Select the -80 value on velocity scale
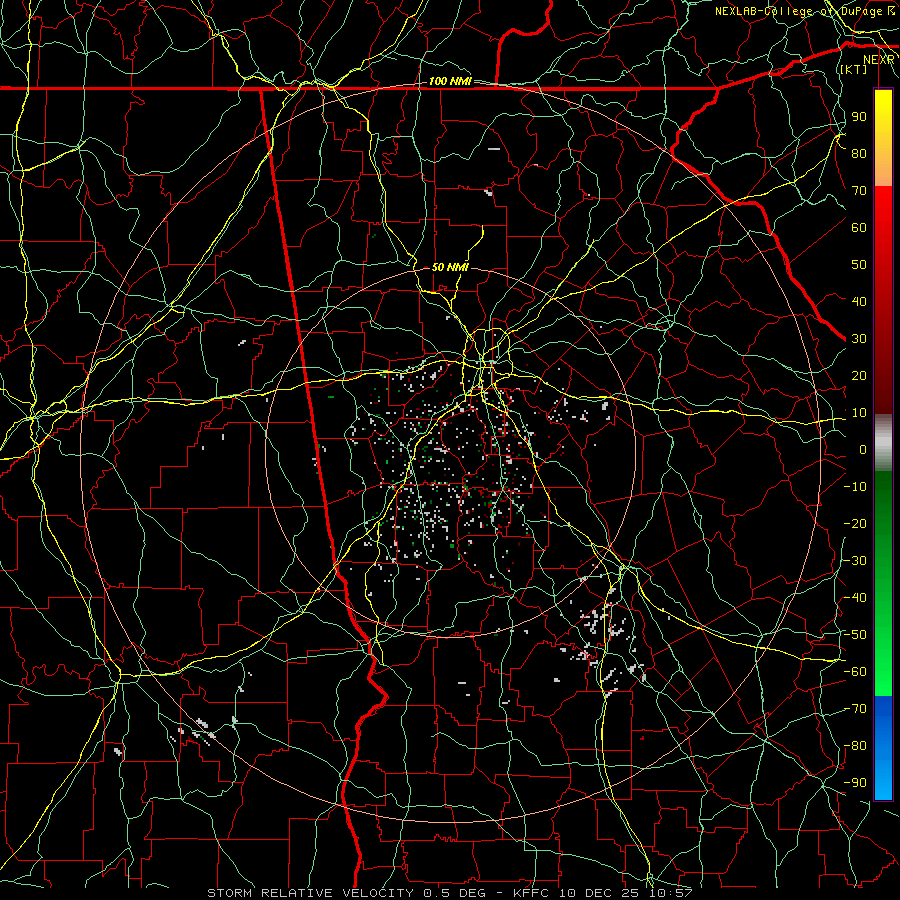The height and width of the screenshot is (900, 900). (x=855, y=746)
